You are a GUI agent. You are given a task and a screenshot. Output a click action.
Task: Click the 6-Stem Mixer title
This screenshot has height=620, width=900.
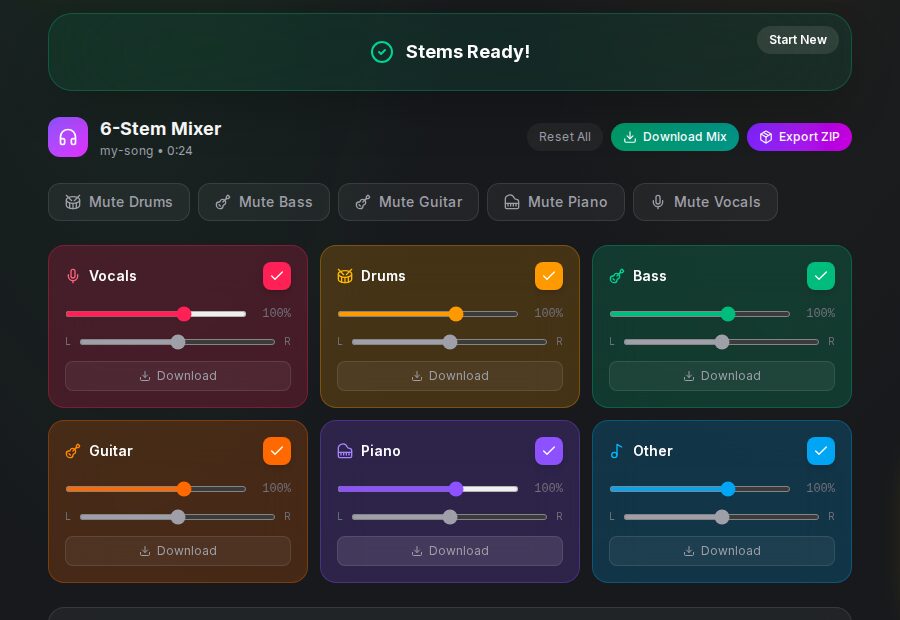161,129
